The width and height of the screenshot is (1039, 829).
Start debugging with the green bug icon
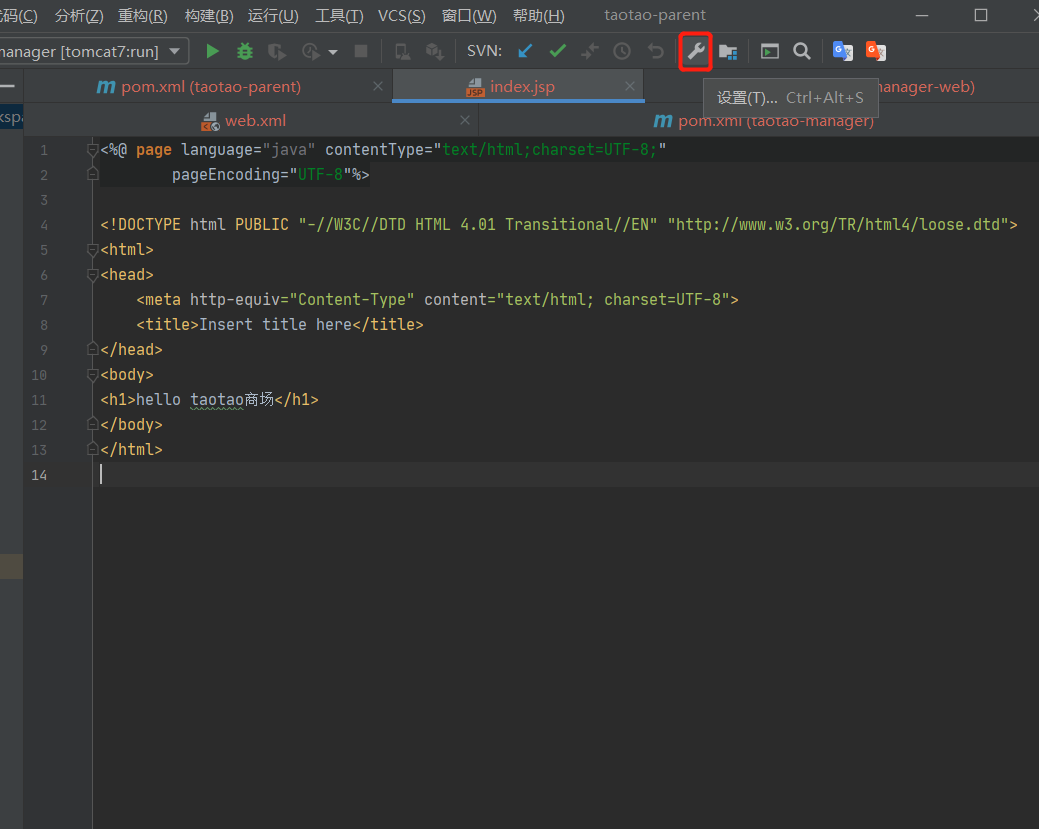[245, 51]
